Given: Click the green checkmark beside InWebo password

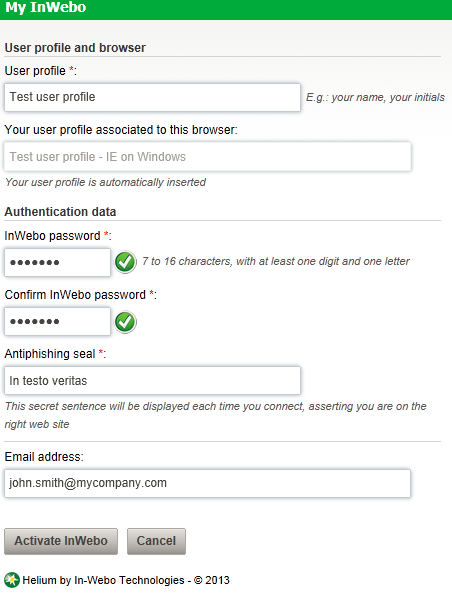Looking at the screenshot, I should point(125,262).
